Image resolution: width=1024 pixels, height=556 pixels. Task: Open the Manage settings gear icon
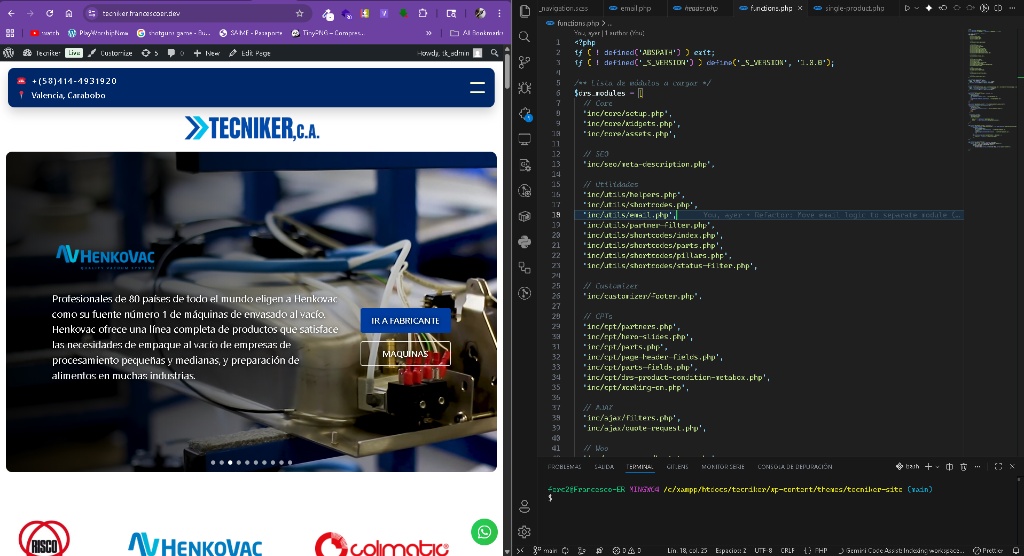tap(524, 531)
